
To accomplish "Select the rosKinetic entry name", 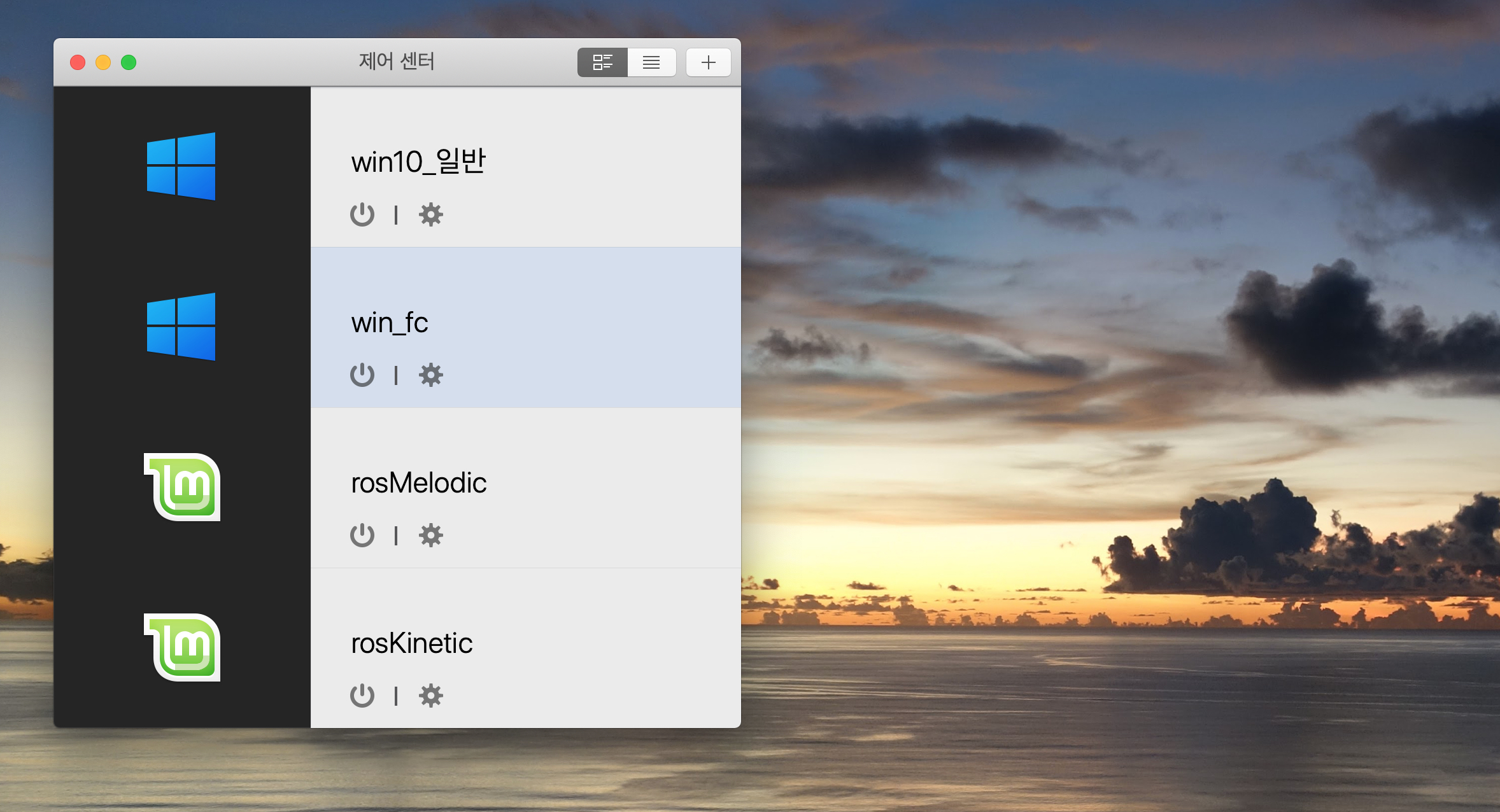I will point(411,643).
